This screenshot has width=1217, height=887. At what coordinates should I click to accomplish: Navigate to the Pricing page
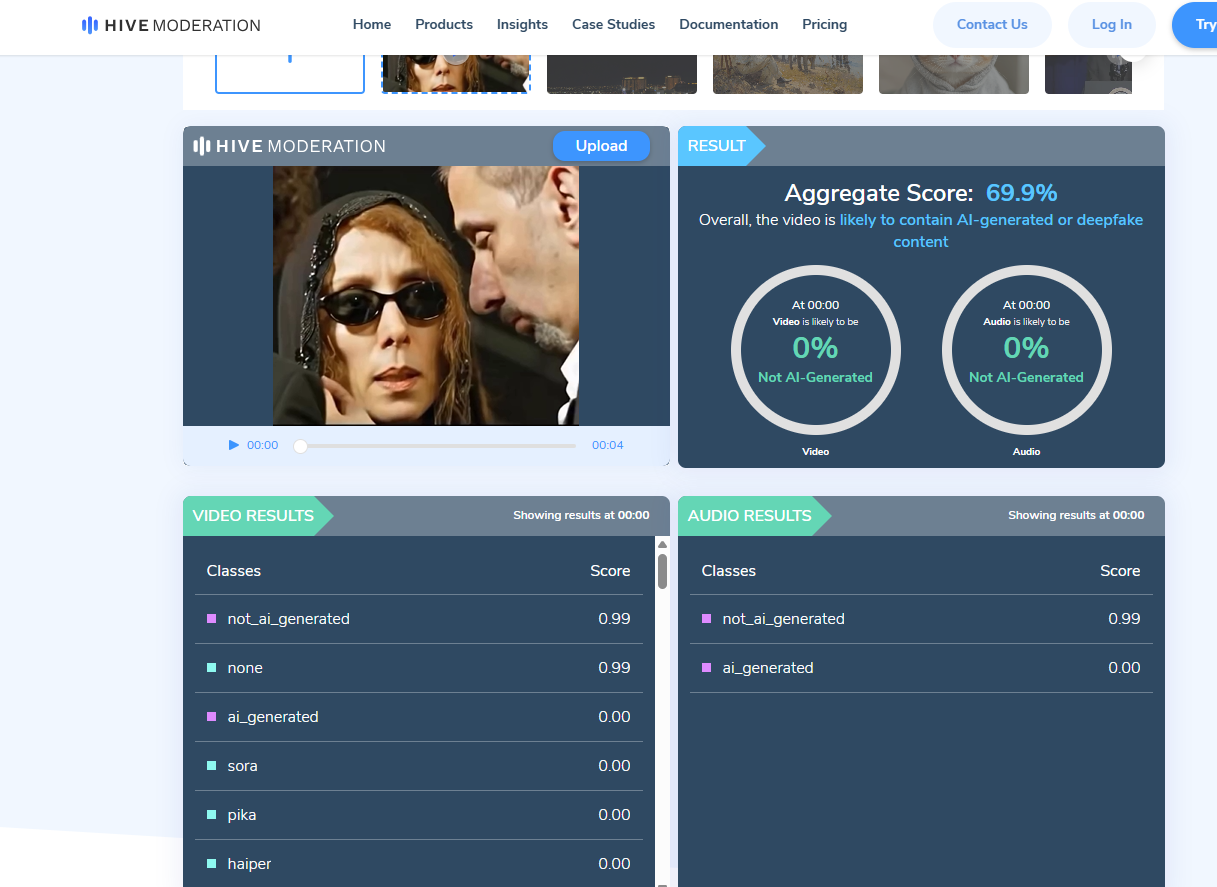[824, 25]
